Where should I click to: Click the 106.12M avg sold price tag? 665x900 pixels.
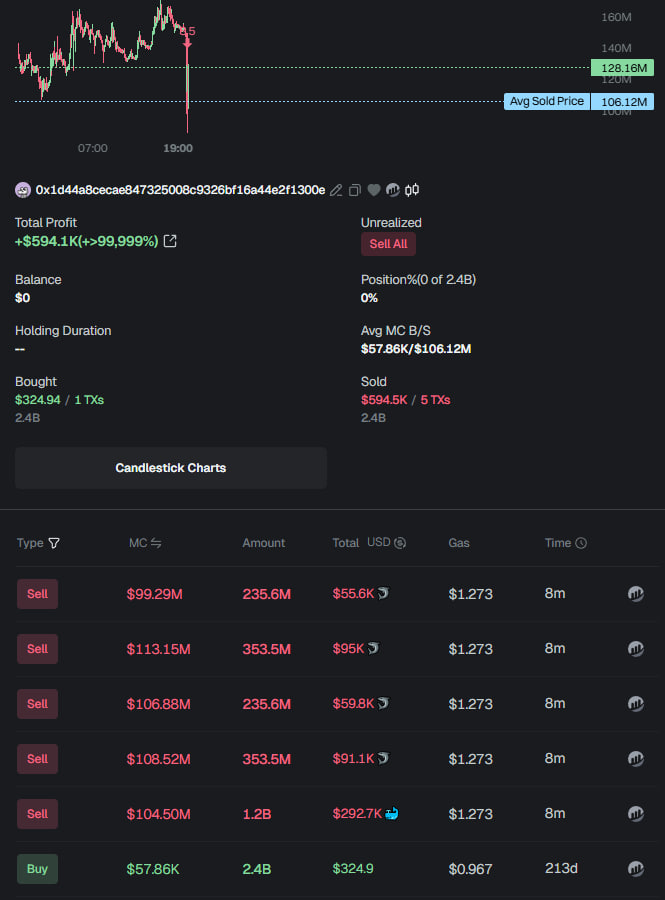coord(623,102)
